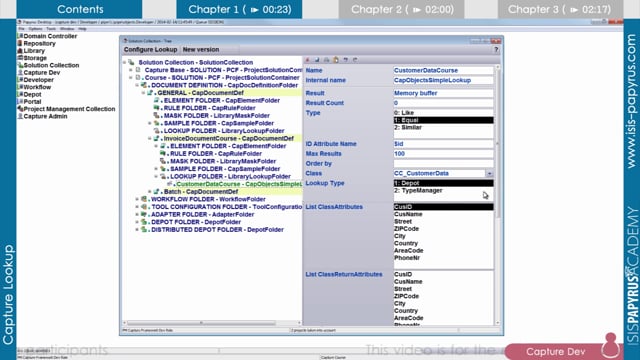Select the Library icon in desktop list
This screenshot has height=360, width=640.
[x=20, y=51]
